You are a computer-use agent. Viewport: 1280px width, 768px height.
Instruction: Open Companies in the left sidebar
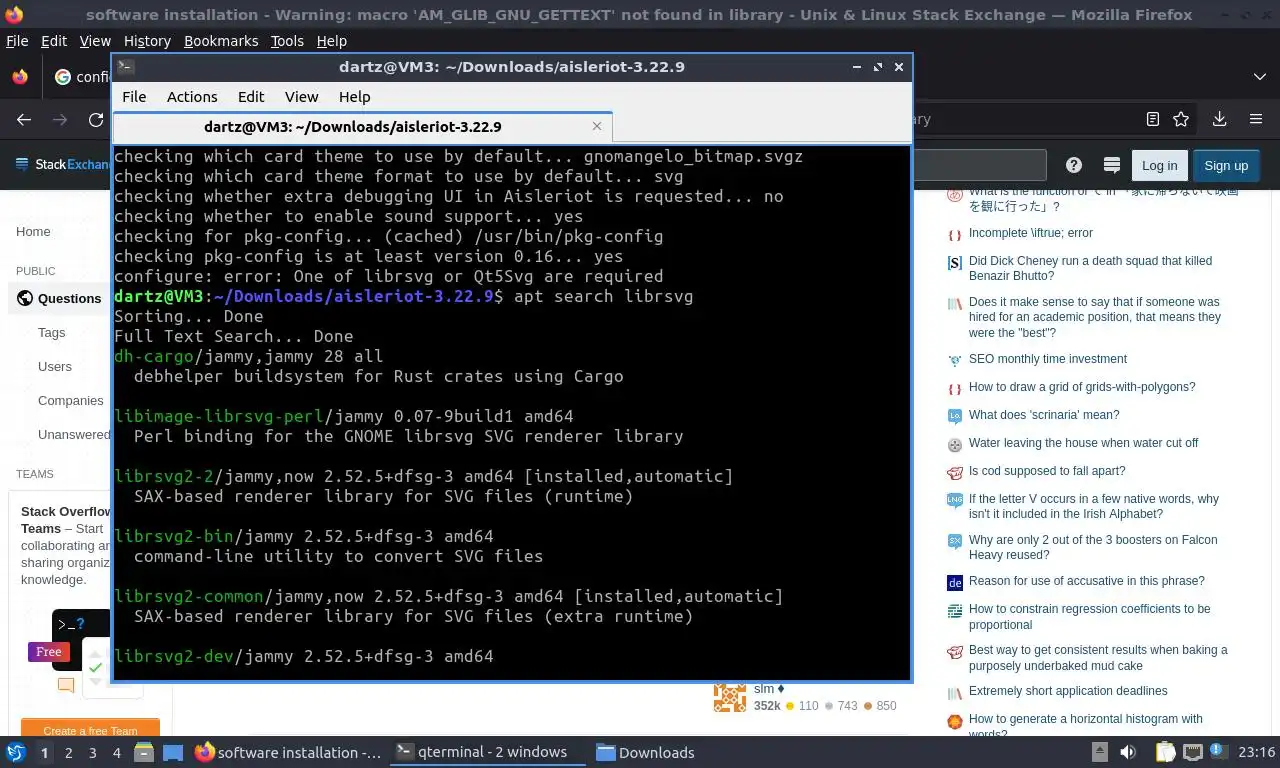[70, 400]
